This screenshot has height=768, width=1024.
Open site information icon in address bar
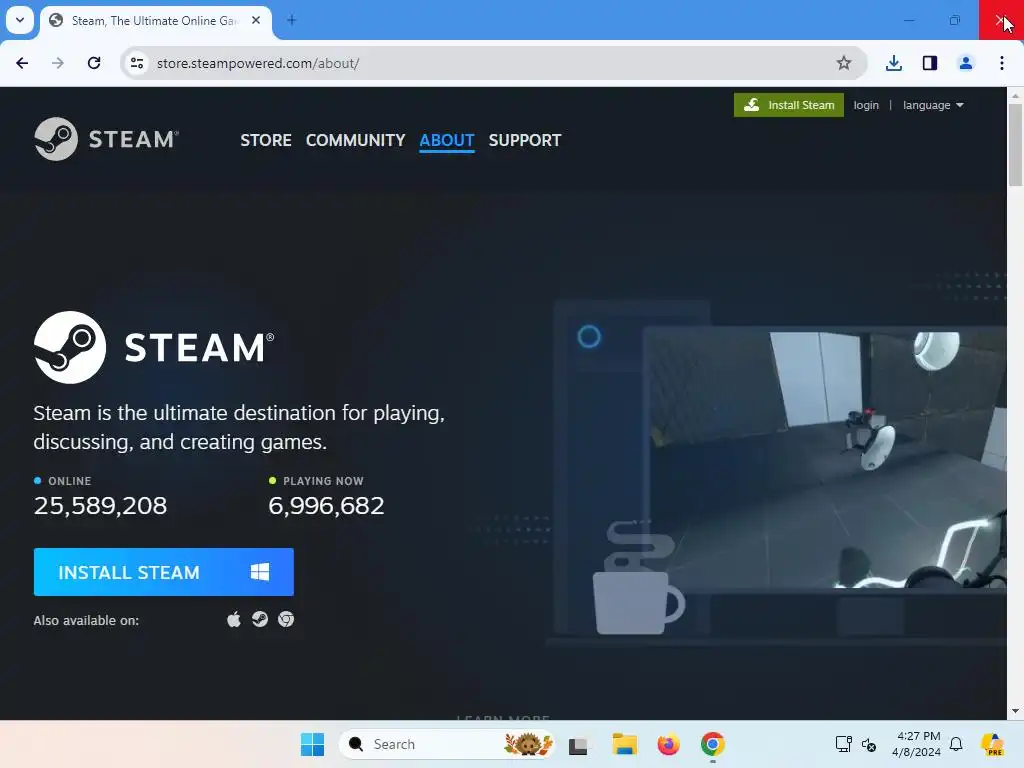[x=137, y=63]
